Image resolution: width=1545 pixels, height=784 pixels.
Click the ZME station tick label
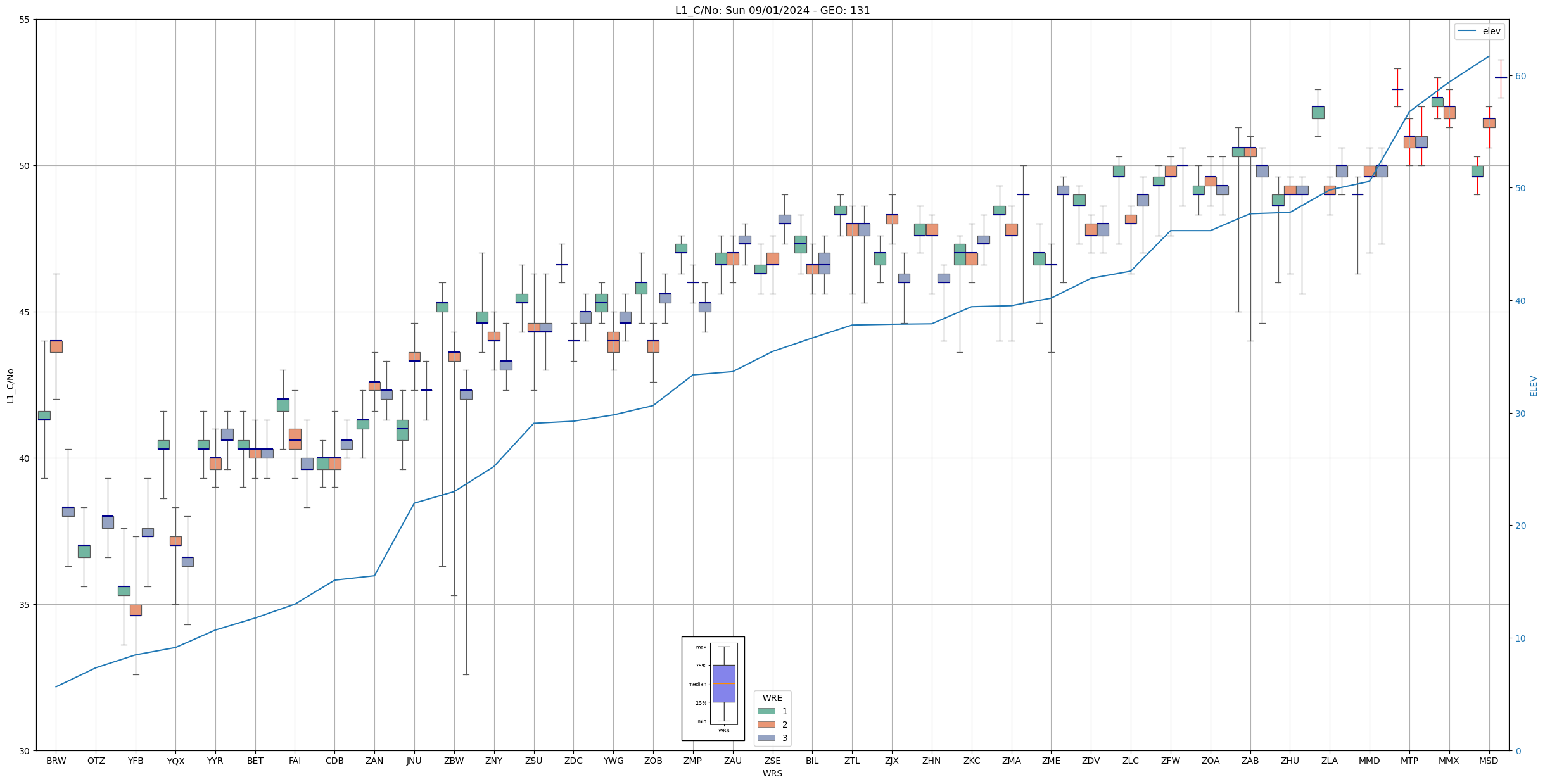[x=1051, y=761]
